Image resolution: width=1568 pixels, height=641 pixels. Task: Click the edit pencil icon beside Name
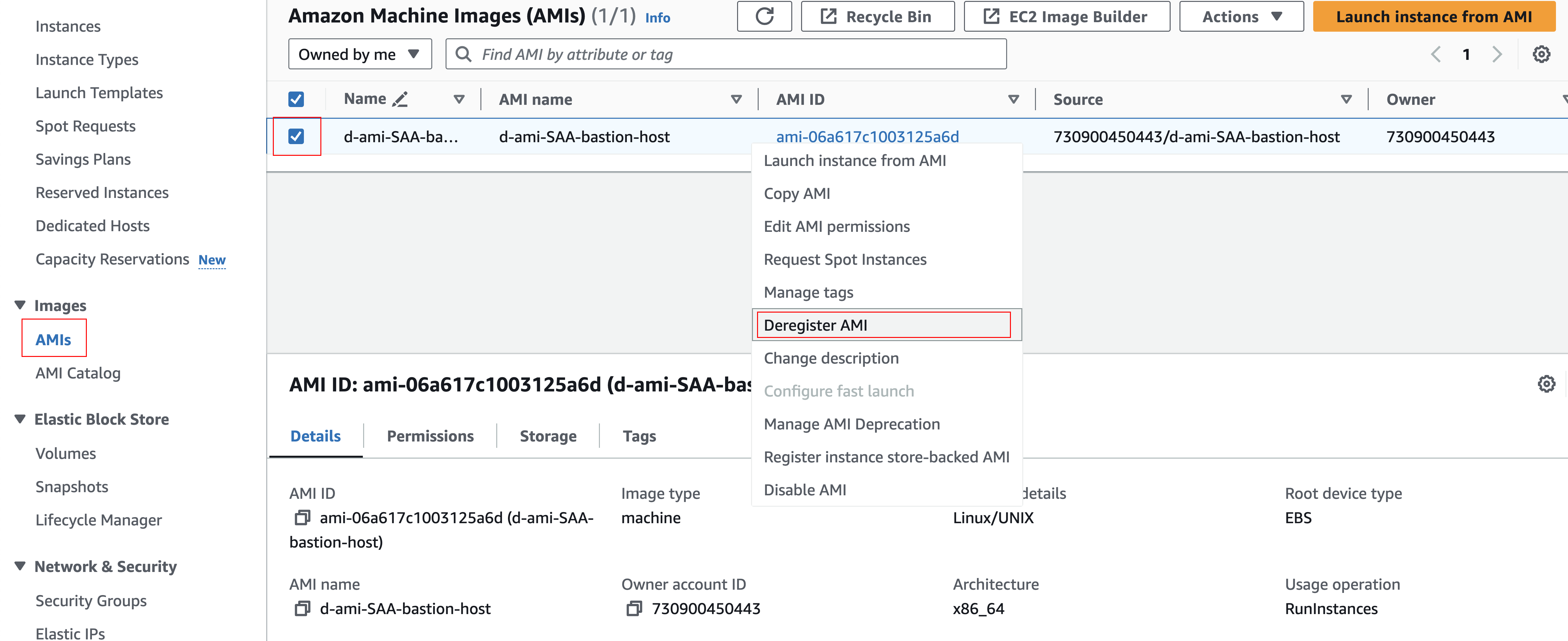pyautogui.click(x=400, y=99)
